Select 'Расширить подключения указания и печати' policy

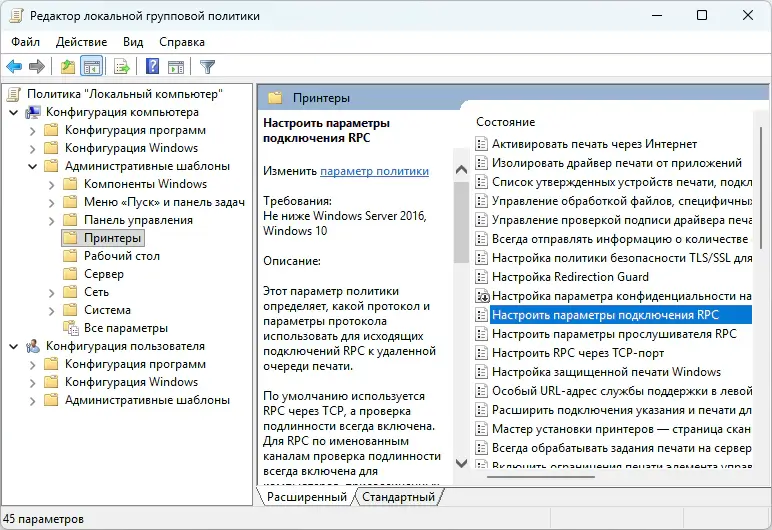click(x=621, y=410)
